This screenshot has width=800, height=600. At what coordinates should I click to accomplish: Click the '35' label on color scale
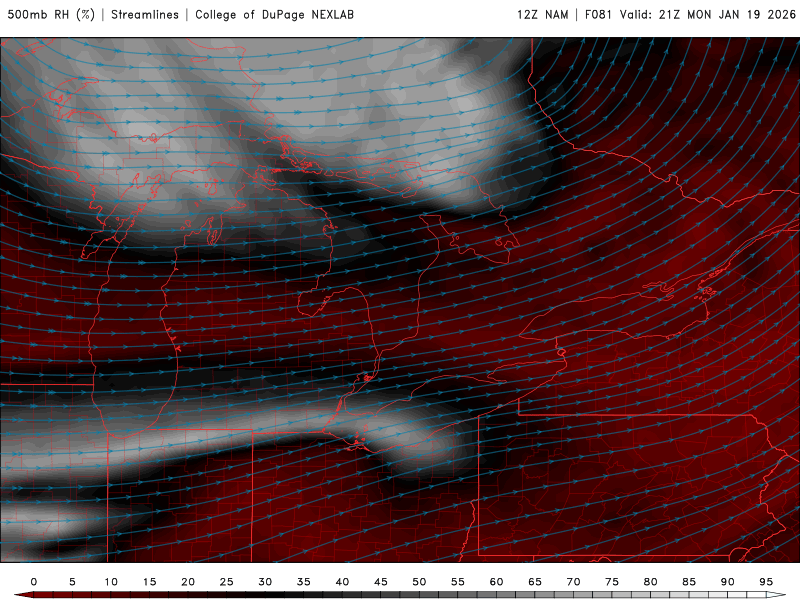pos(304,582)
